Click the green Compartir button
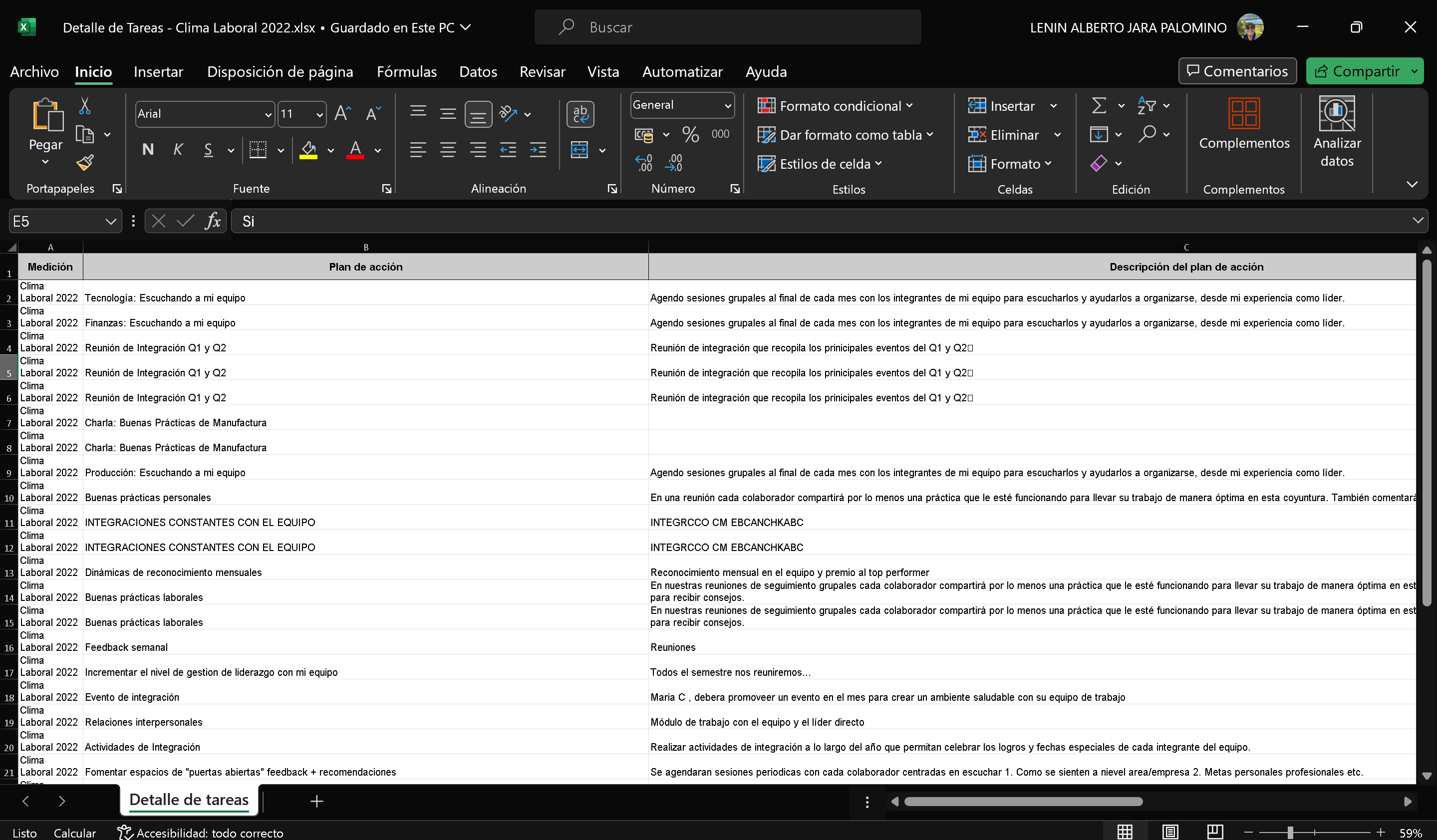The height and width of the screenshot is (840, 1437). tap(1358, 71)
